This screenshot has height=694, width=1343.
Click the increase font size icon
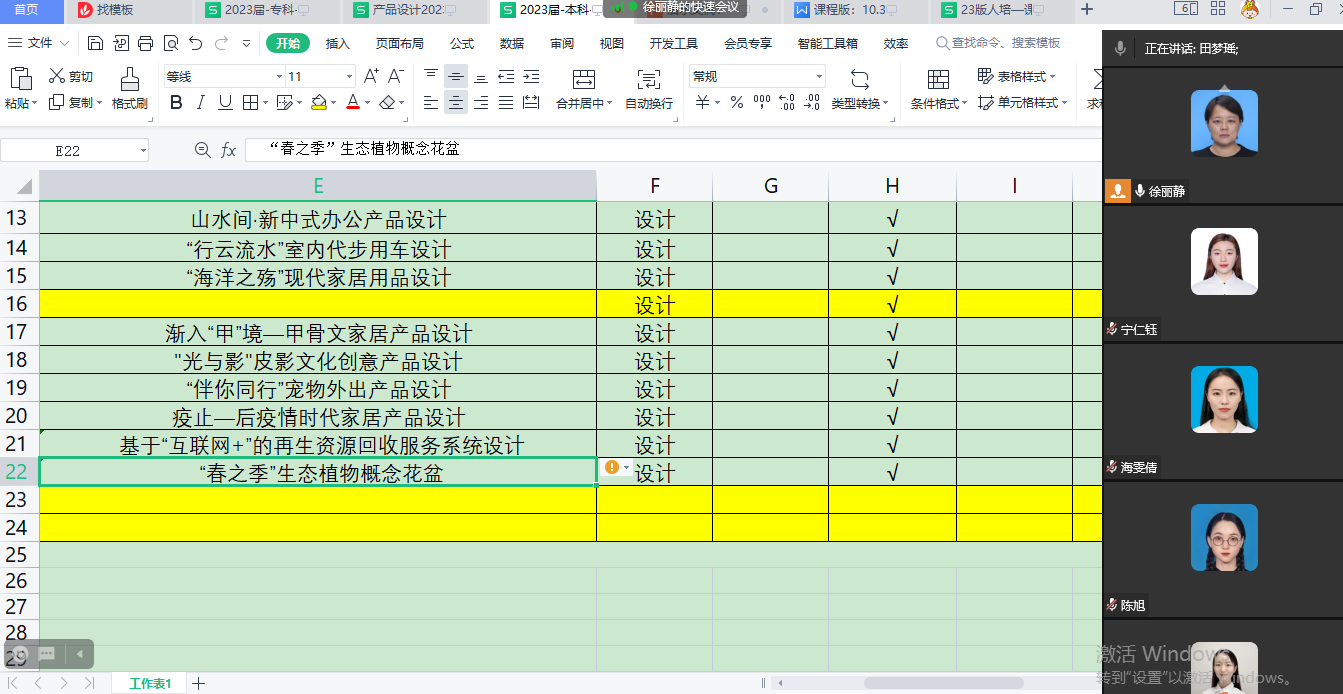[x=371, y=77]
